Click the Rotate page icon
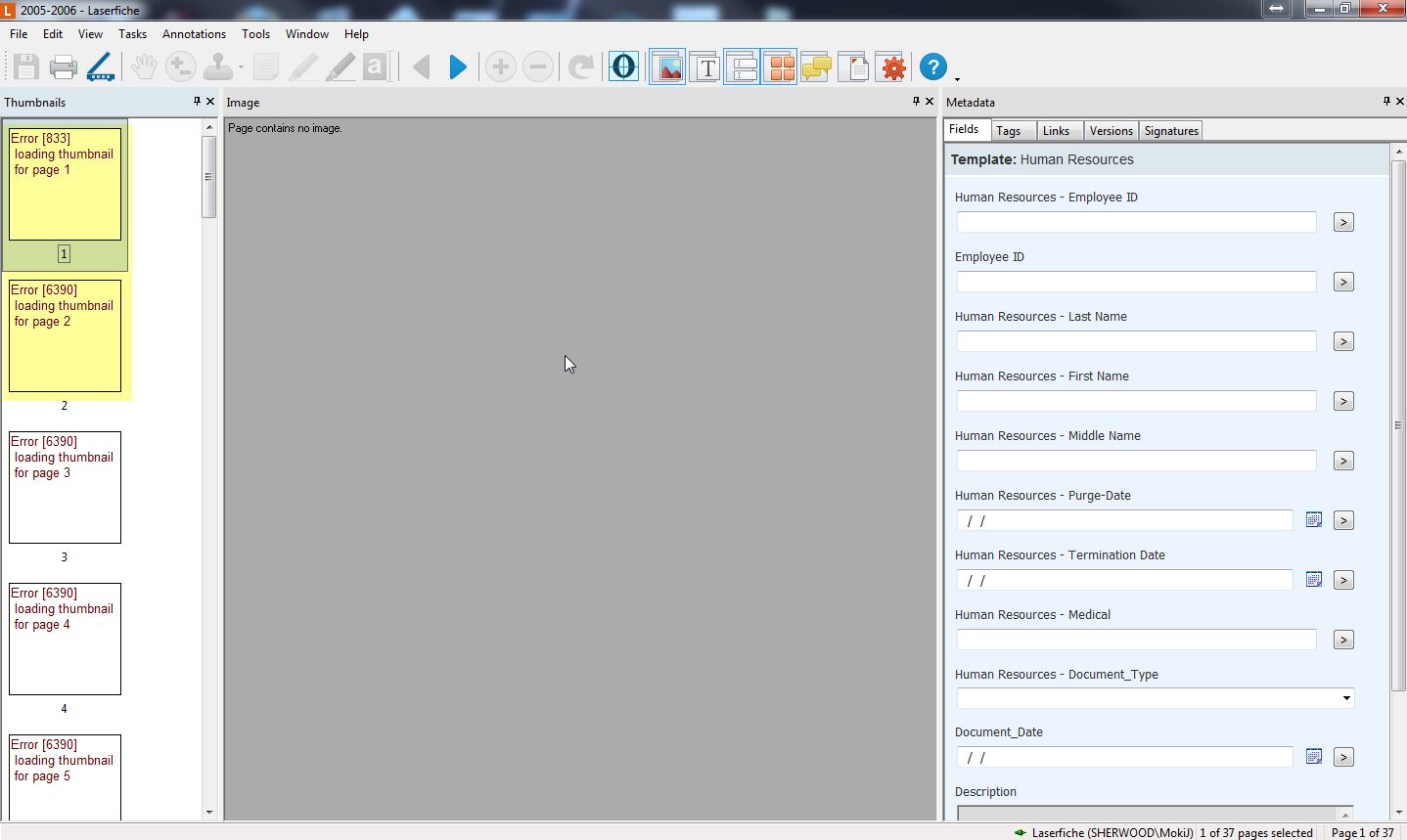Viewport: 1407px width, 840px height. [x=581, y=66]
